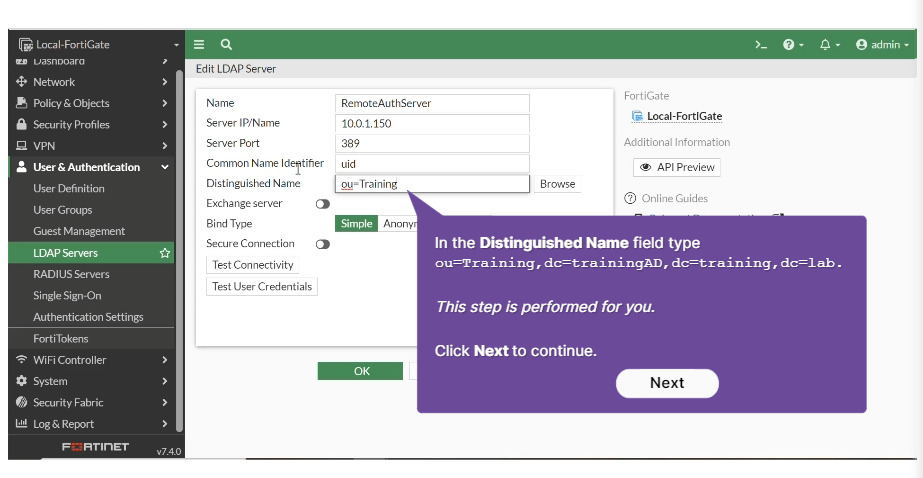Open Authentication Settings menu item

click(88, 317)
